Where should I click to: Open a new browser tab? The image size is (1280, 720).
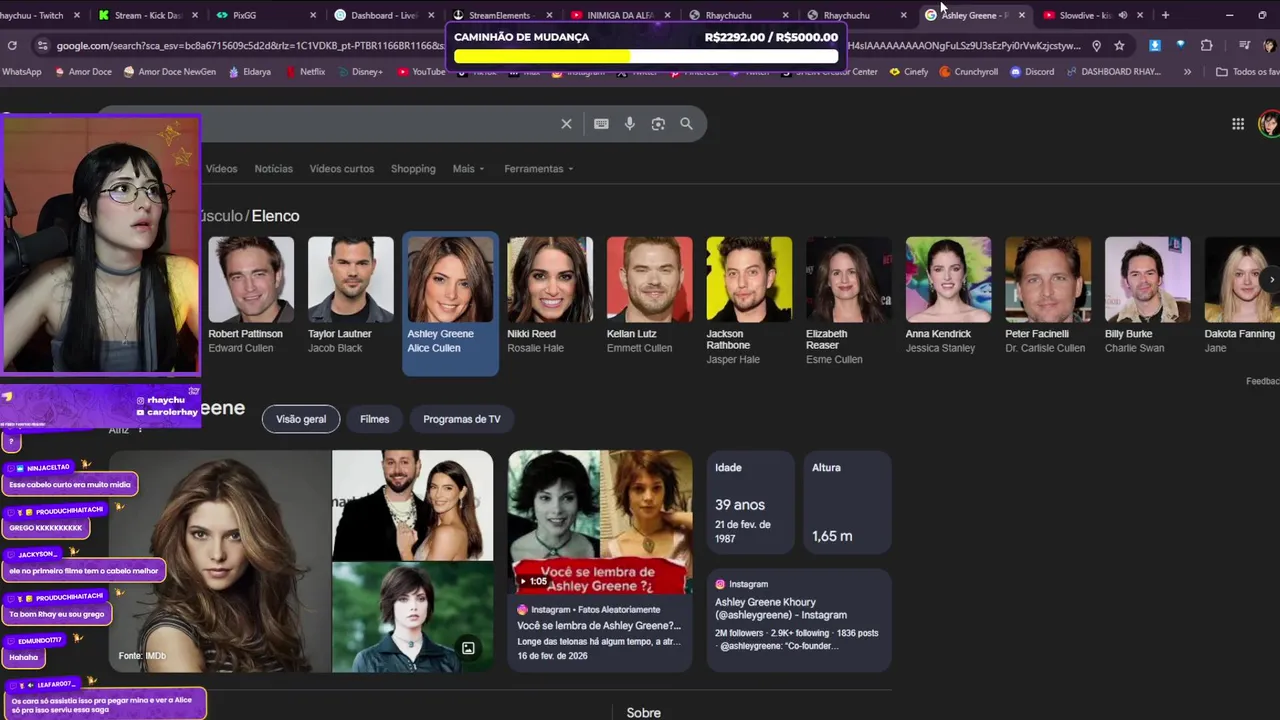1165,15
